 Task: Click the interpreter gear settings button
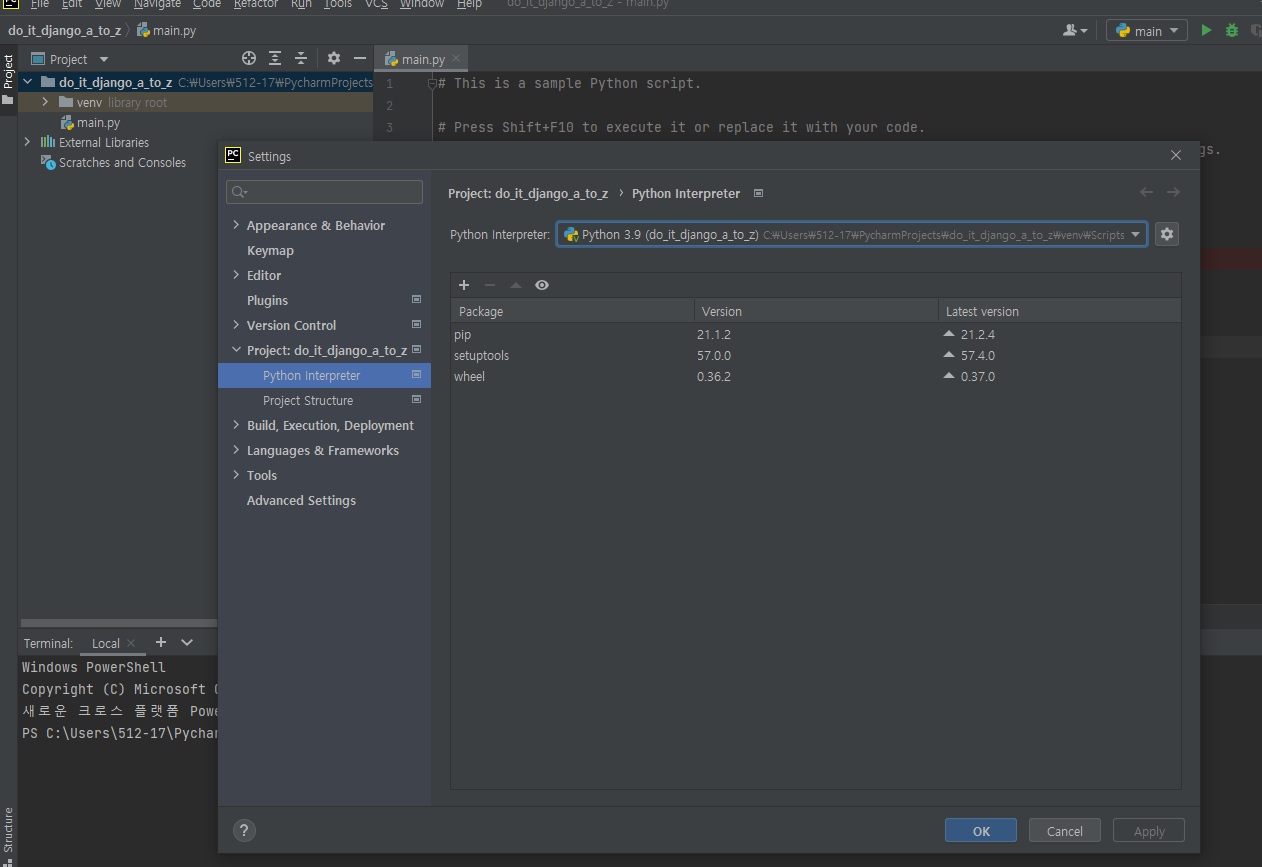pos(1166,234)
